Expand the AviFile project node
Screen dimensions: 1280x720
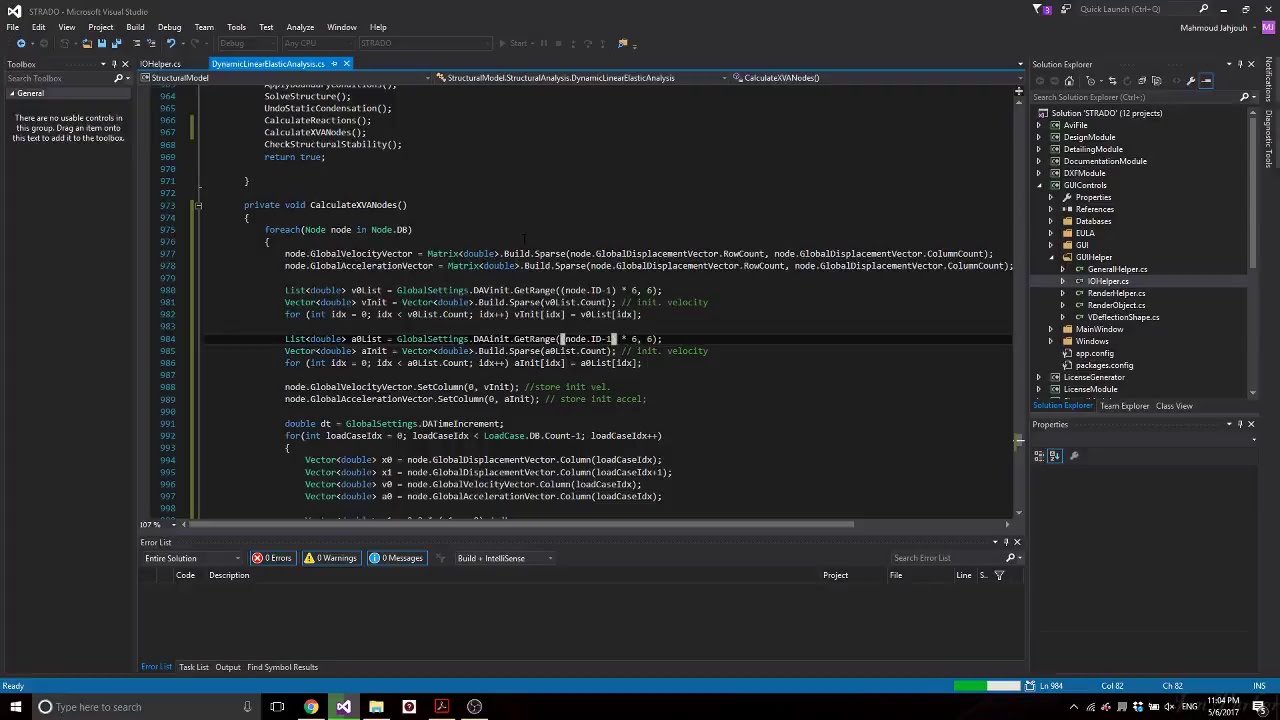(1039, 125)
